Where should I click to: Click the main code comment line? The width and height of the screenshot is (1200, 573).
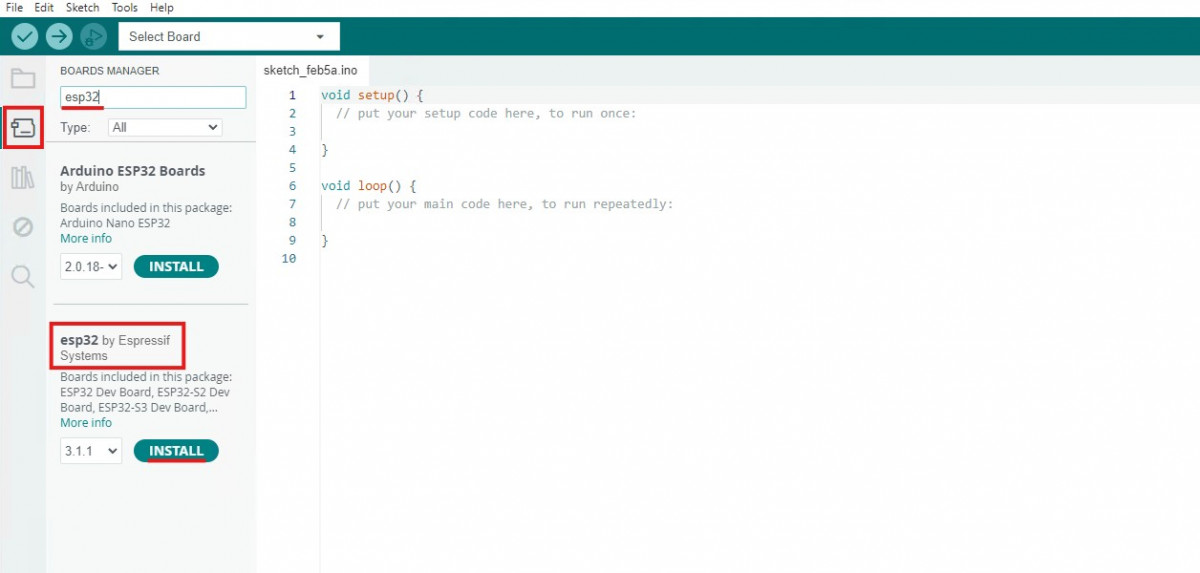(x=505, y=204)
